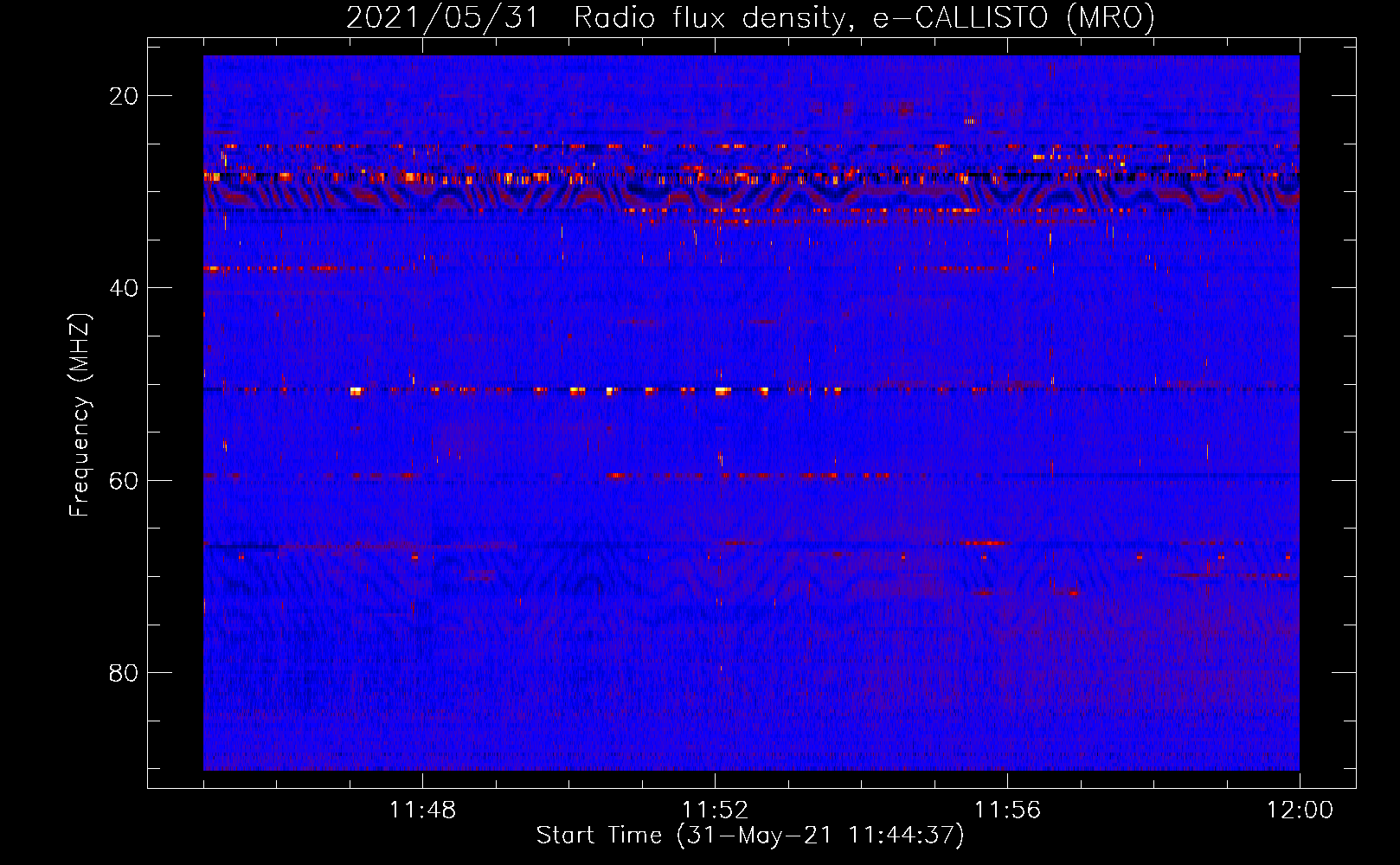The image size is (1400, 865).
Task: Click the 'Frequency (MHZ)' axis label
Action: tap(80, 415)
